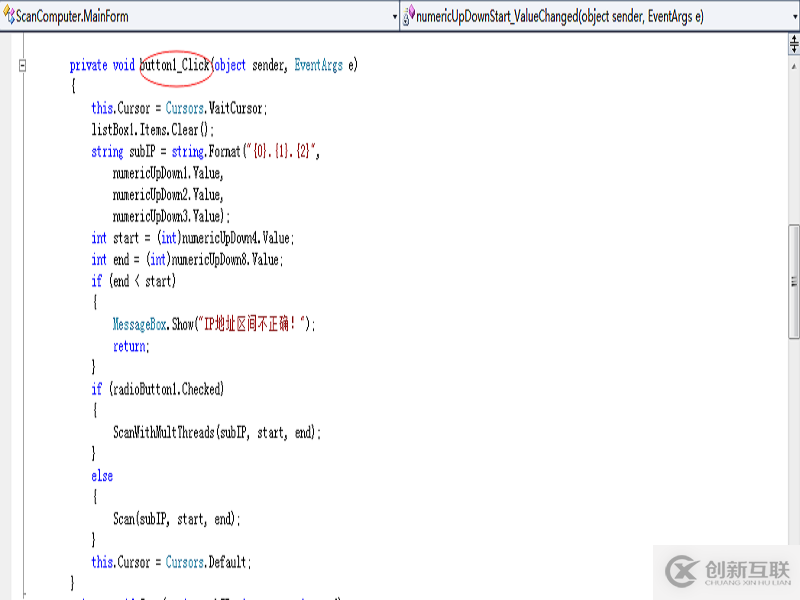This screenshot has width=800, height=600.
Task: Click the 'return;' statement
Action: 131,346
